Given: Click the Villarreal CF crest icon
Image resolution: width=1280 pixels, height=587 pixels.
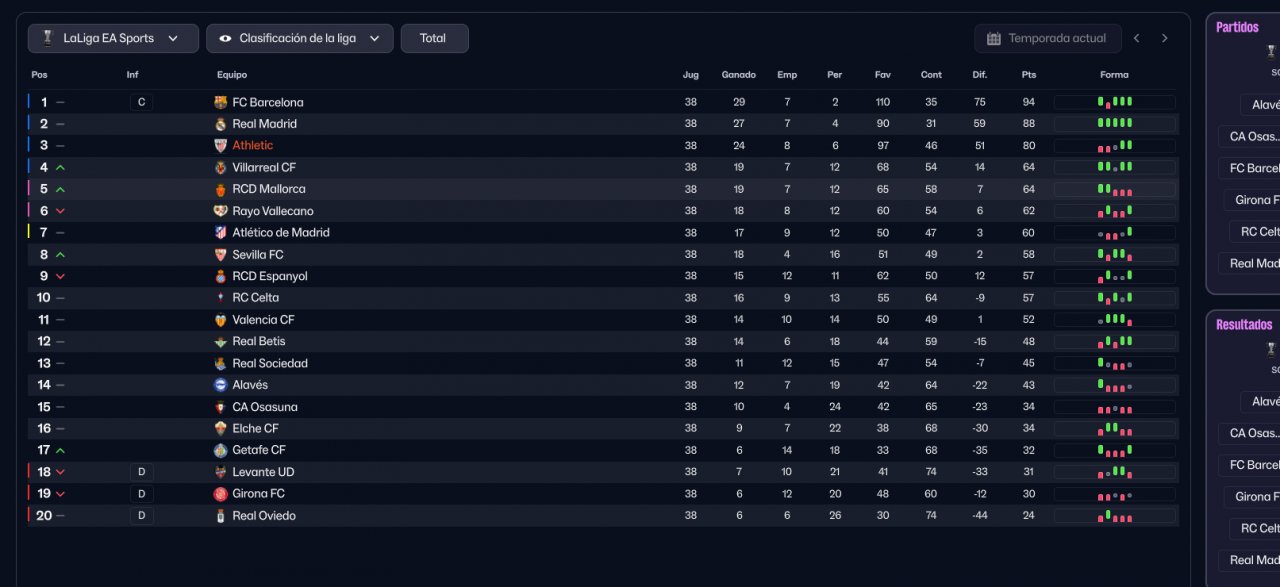Looking at the screenshot, I should tap(221, 168).
